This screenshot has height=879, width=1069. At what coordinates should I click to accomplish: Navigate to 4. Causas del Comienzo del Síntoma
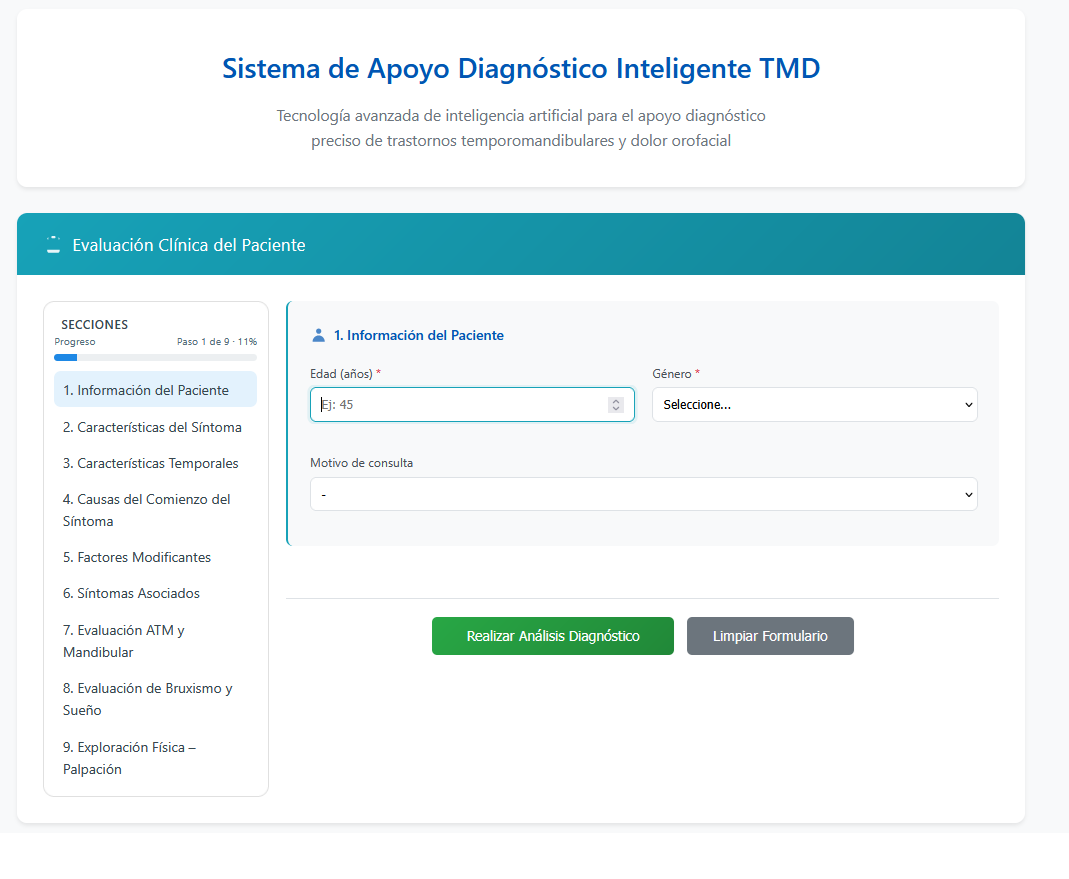pyautogui.click(x=146, y=510)
